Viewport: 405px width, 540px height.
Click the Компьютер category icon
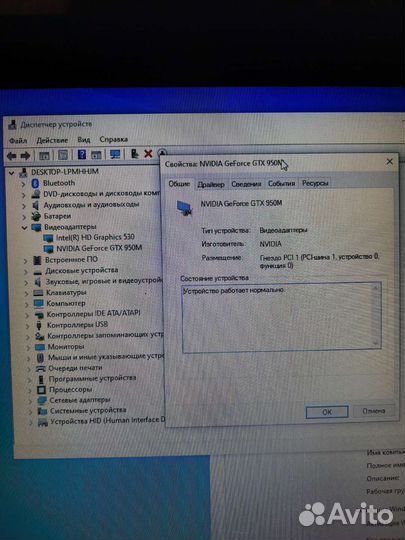pos(39,303)
